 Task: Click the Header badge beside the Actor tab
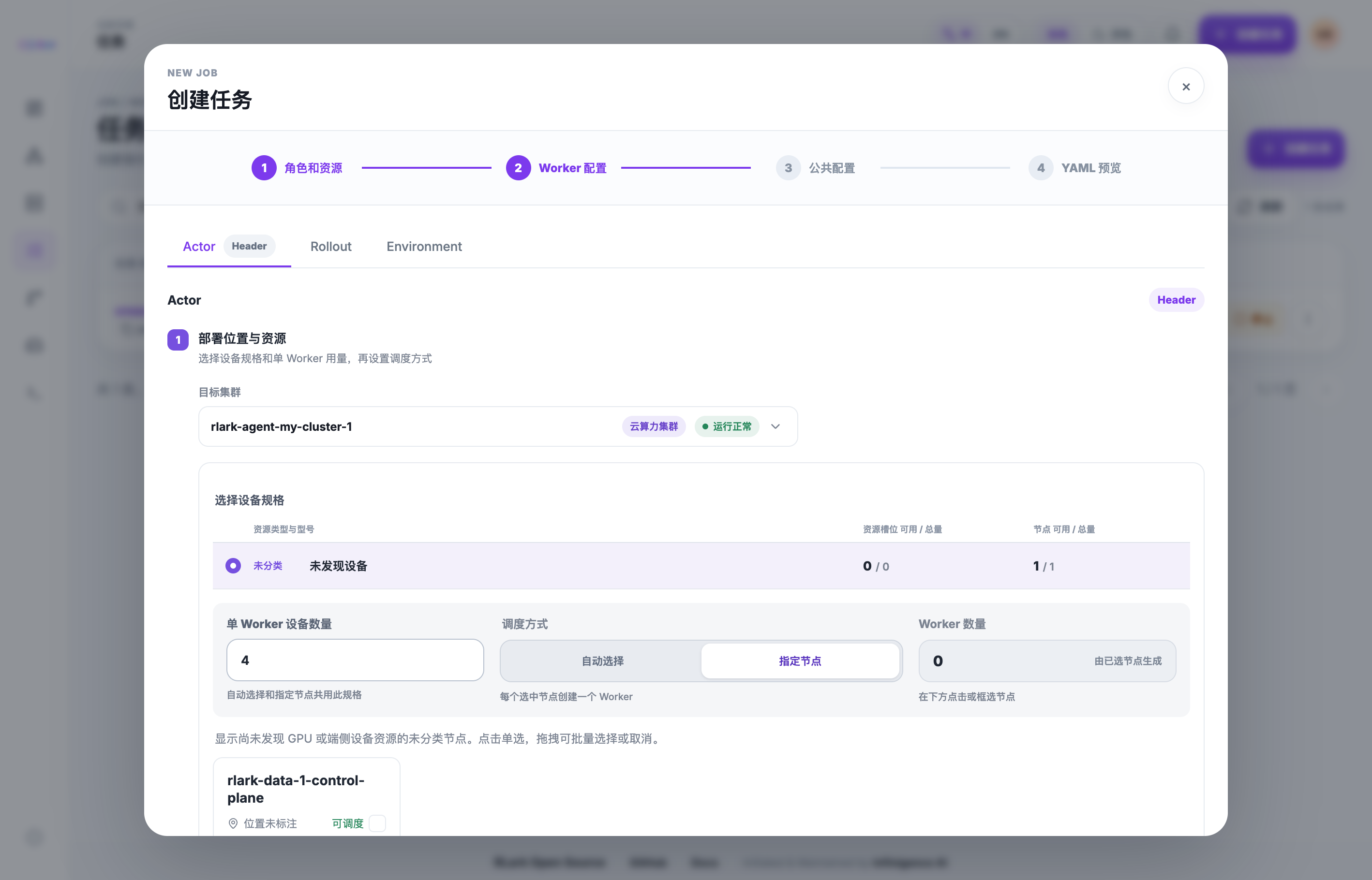coord(249,246)
